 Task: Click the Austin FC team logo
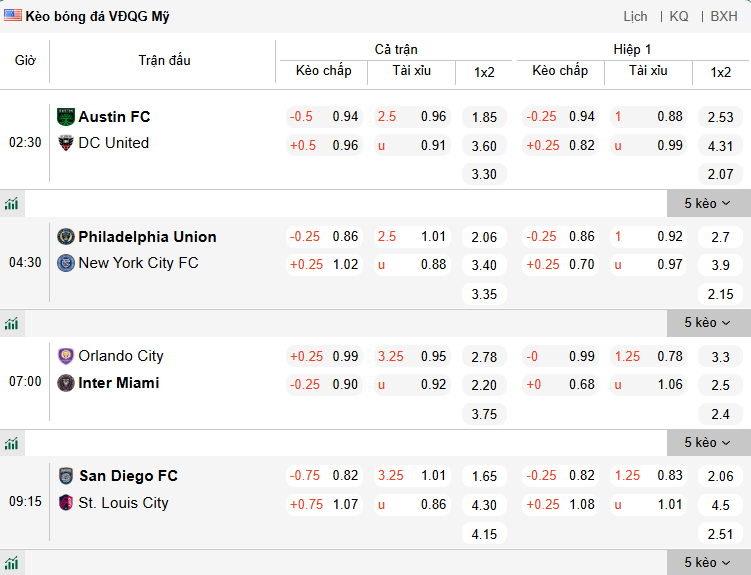pyautogui.click(x=66, y=117)
